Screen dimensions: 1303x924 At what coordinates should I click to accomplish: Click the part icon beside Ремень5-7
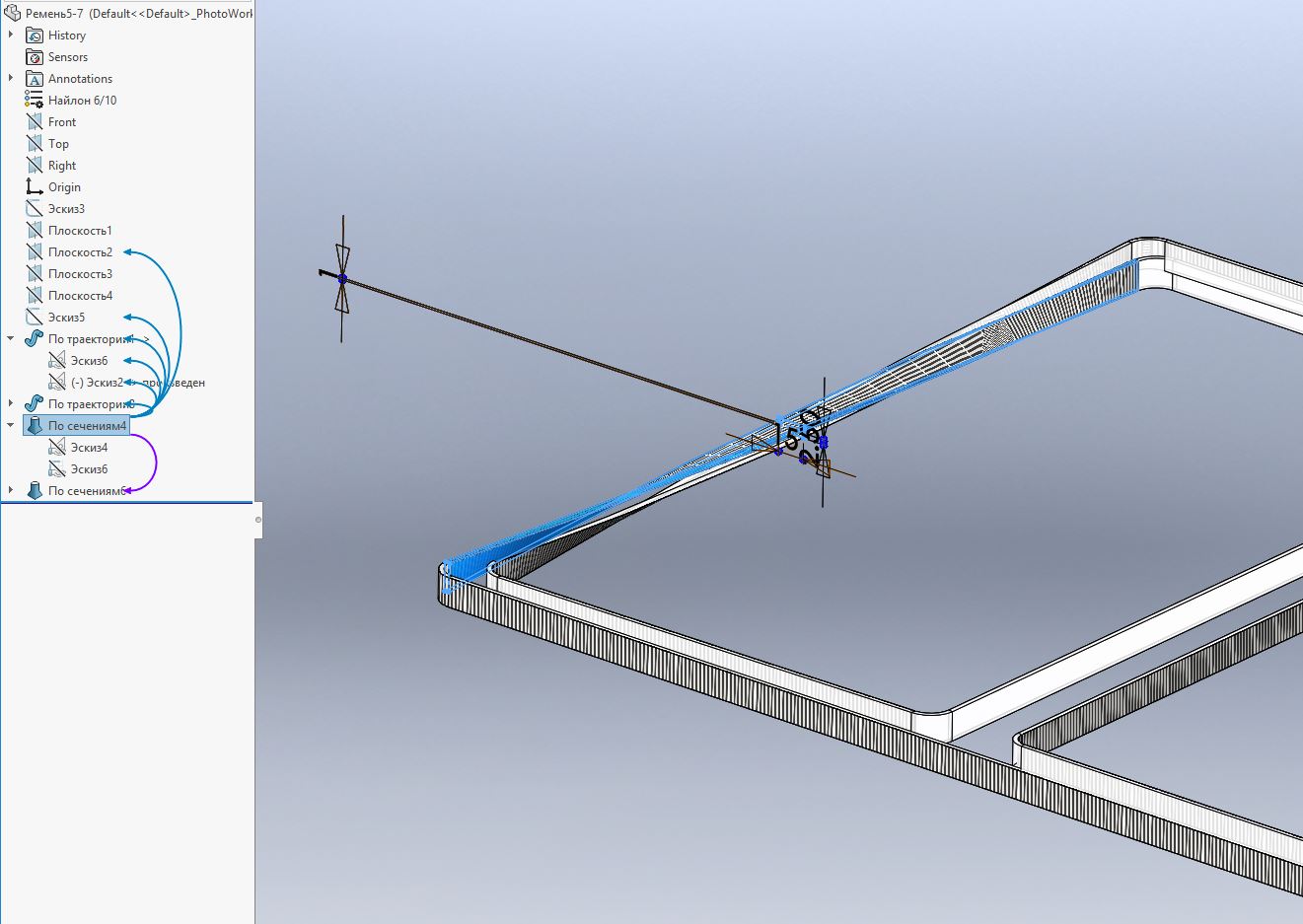pyautogui.click(x=12, y=13)
